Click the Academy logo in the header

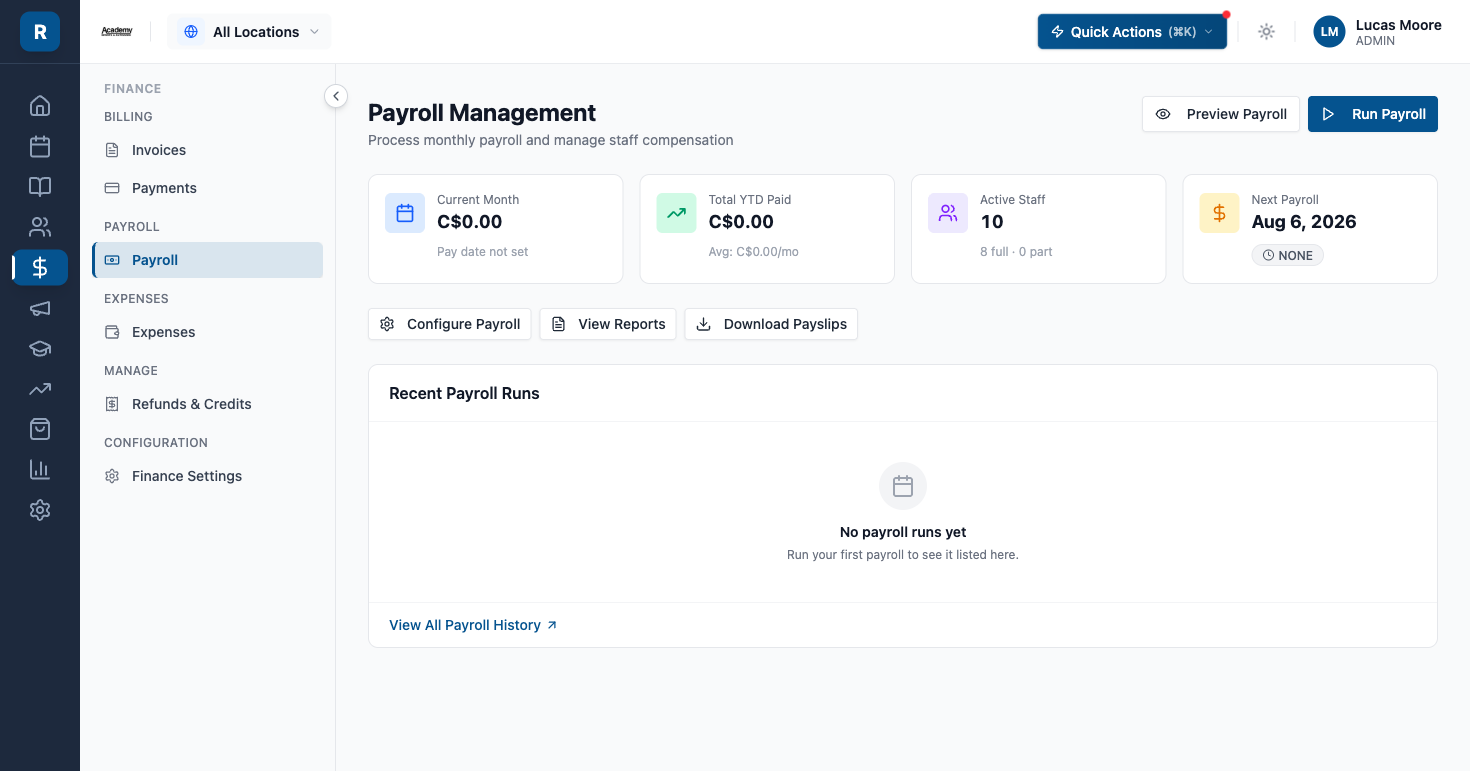tap(117, 32)
